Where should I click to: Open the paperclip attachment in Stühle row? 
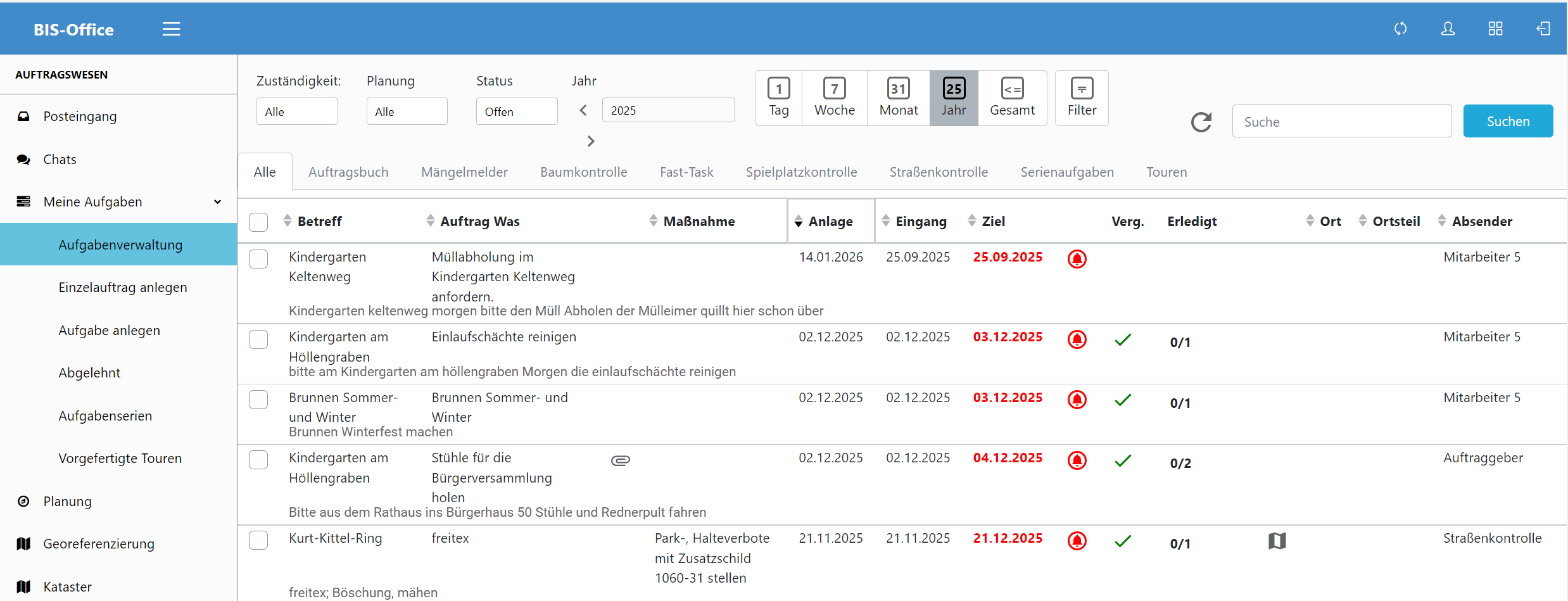click(x=621, y=460)
